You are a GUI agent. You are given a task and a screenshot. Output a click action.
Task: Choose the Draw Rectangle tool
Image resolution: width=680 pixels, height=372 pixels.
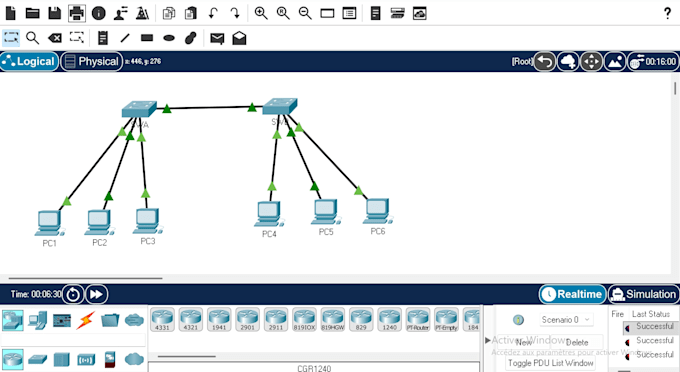point(147,38)
